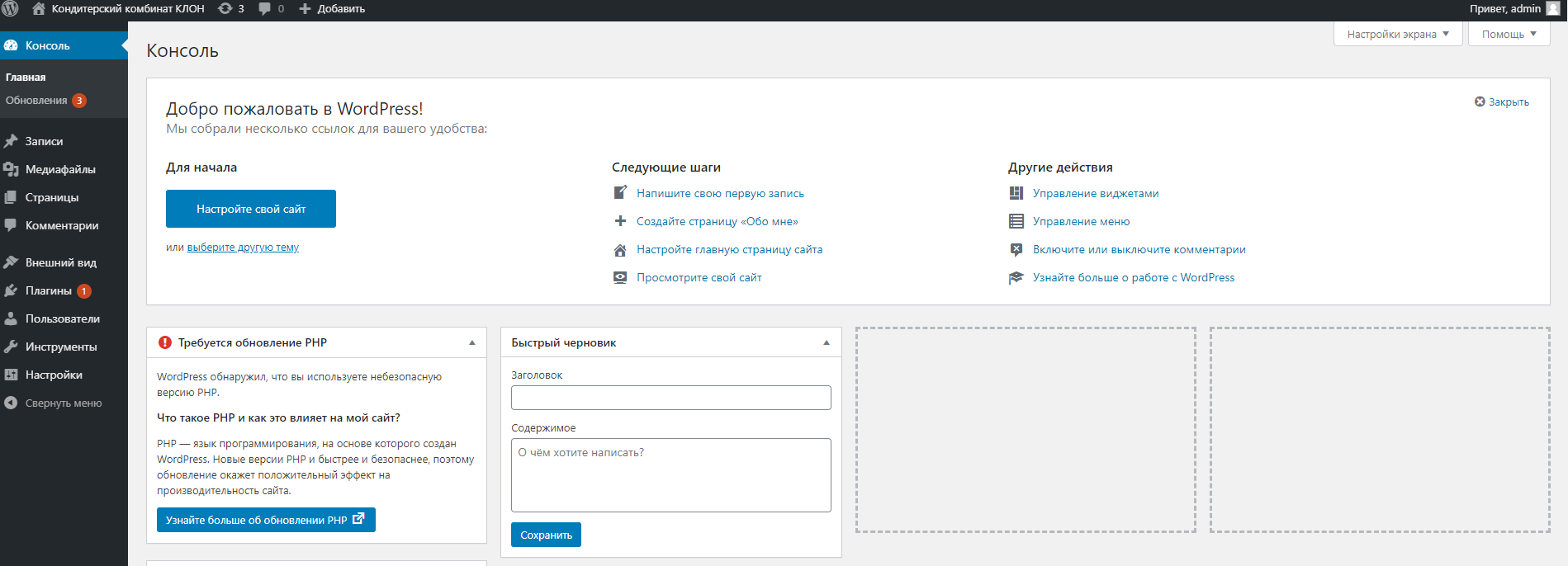The width and height of the screenshot is (1568, 566).
Task: Collapse the Требуется обновление PHP panel
Action: pyautogui.click(x=472, y=342)
